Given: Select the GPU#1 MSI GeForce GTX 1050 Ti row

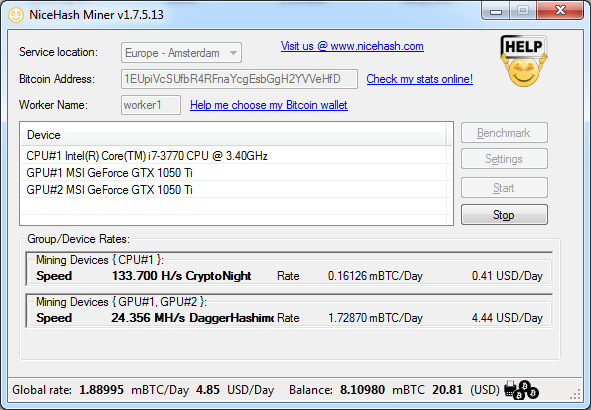Looking at the screenshot, I should (x=236, y=173).
